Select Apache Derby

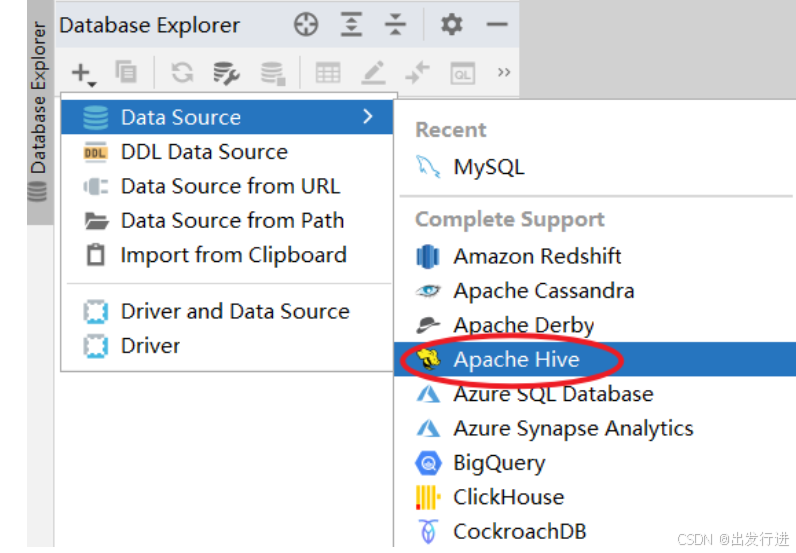pyautogui.click(x=595, y=325)
